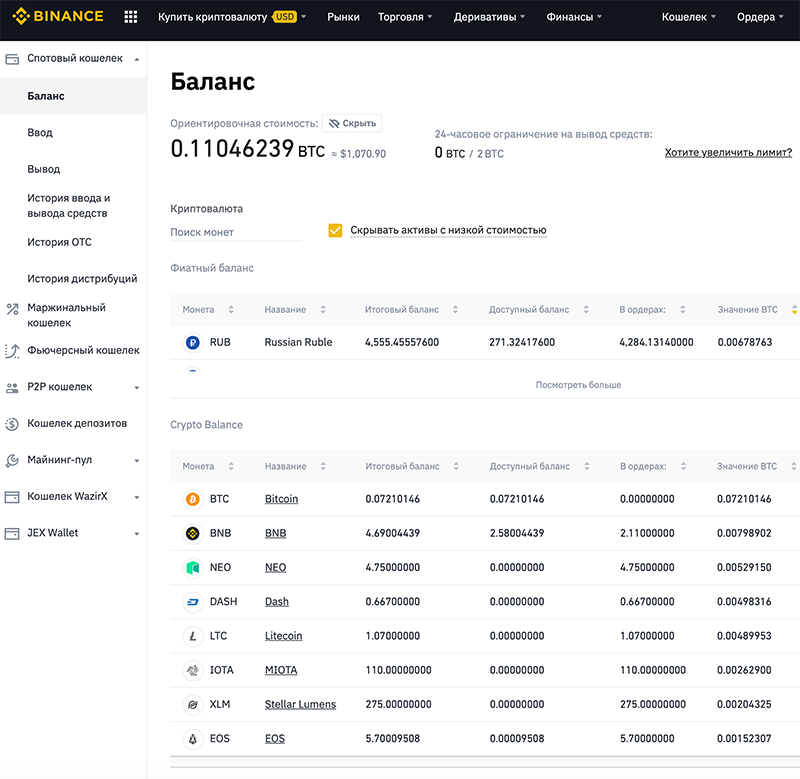Viewport: 800px width, 779px height.
Task: Open Ордера dropdown menu
Action: pos(760,17)
